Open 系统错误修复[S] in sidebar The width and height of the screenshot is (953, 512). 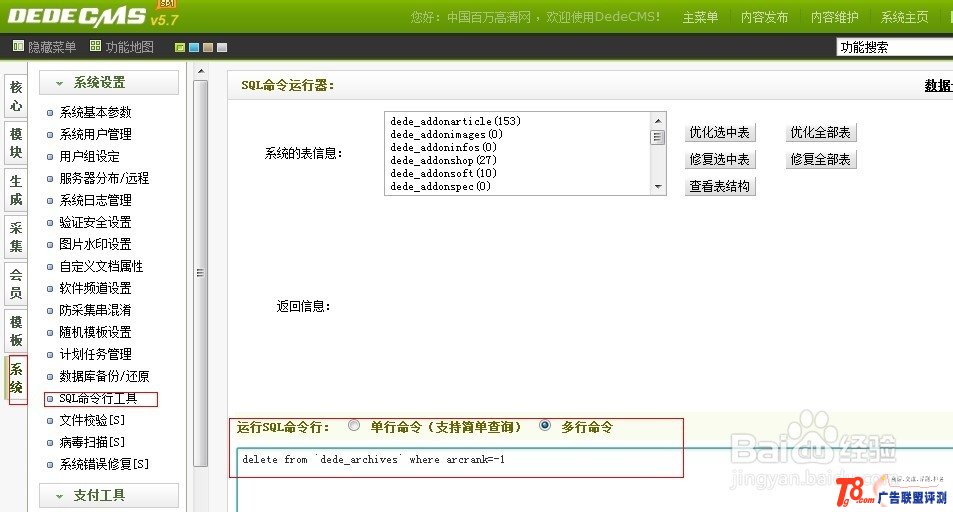coord(103,464)
